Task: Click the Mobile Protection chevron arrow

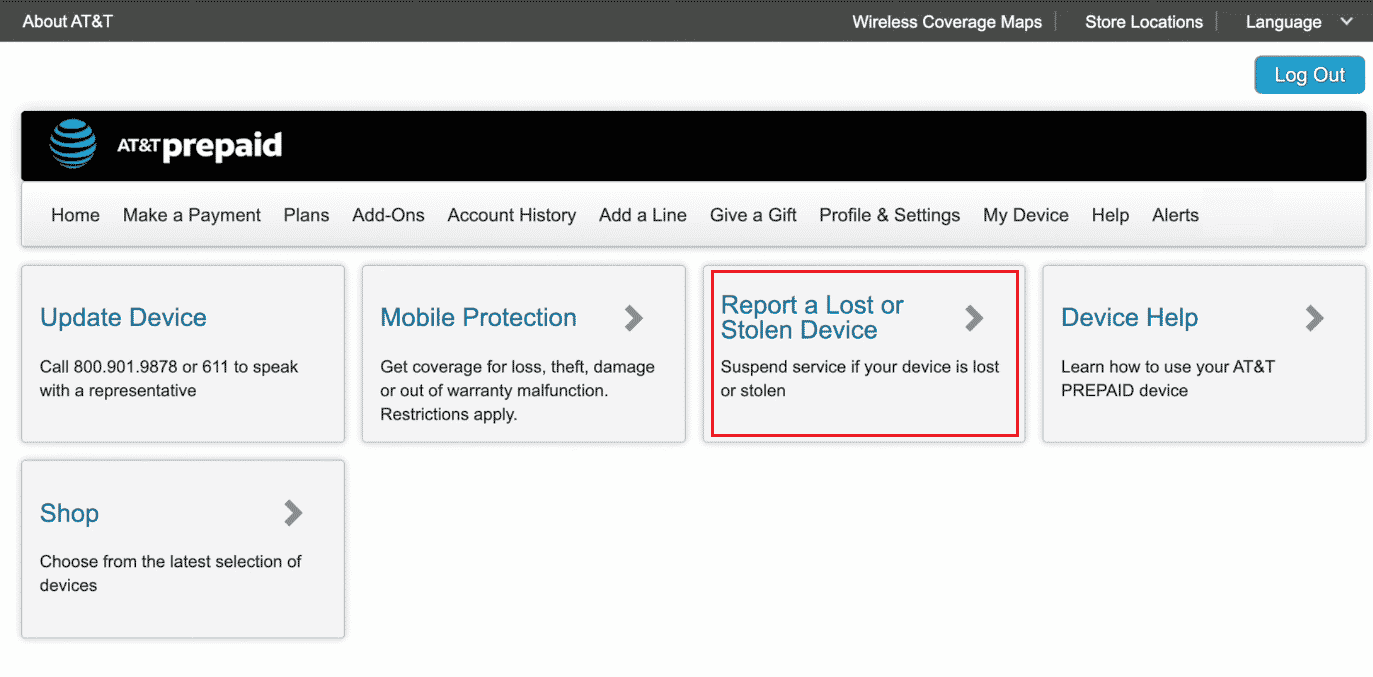Action: (x=634, y=318)
